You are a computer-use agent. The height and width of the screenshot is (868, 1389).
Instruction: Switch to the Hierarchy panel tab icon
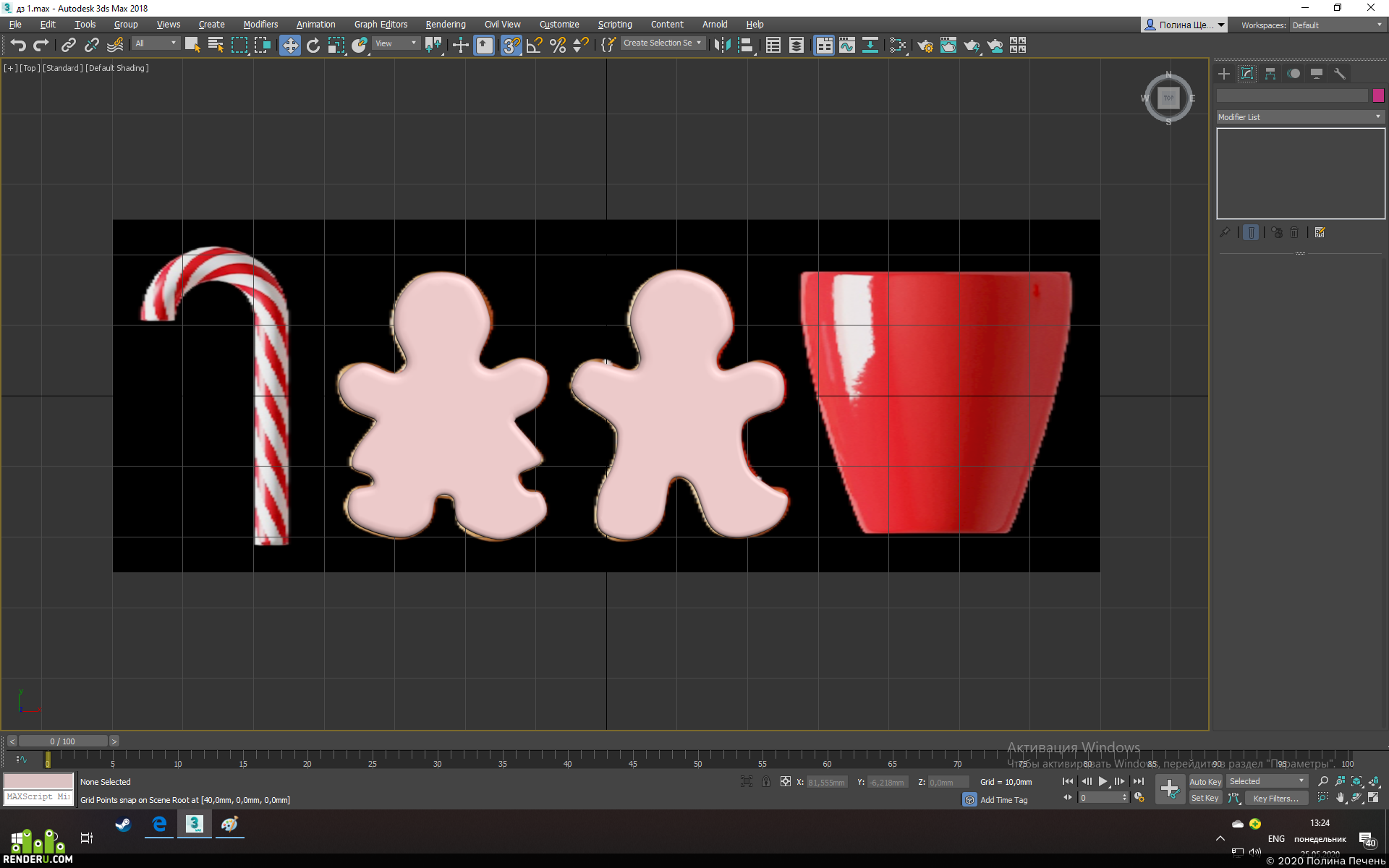(1270, 74)
